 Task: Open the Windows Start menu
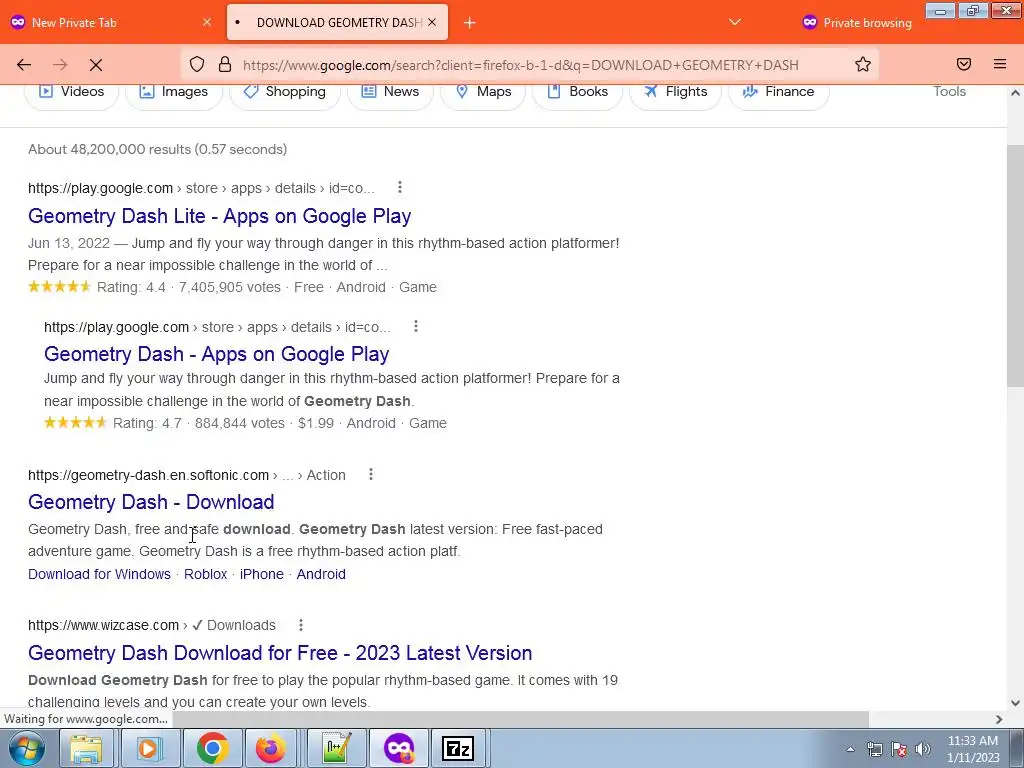click(27, 748)
